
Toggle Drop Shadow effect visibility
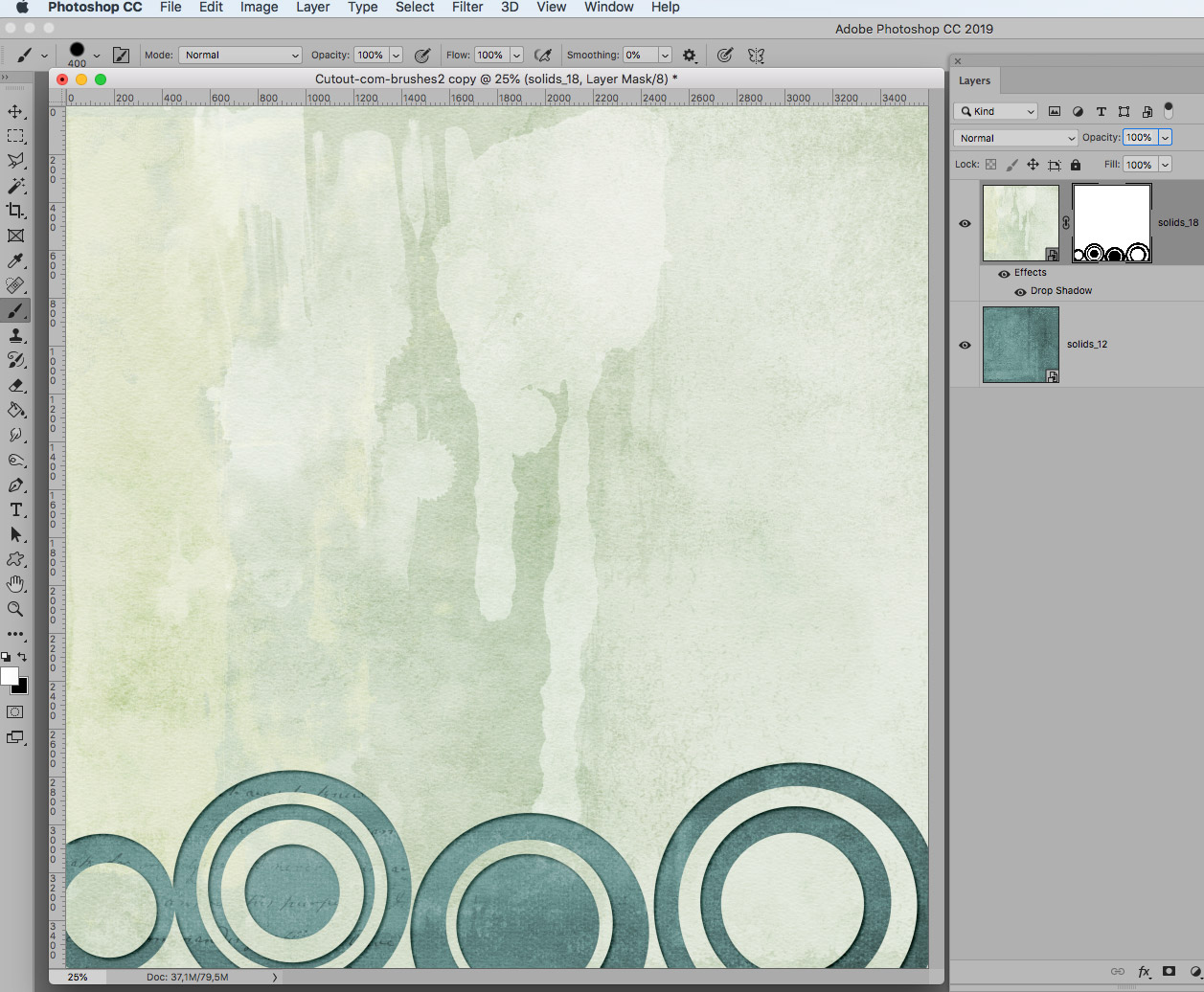[x=1020, y=292]
